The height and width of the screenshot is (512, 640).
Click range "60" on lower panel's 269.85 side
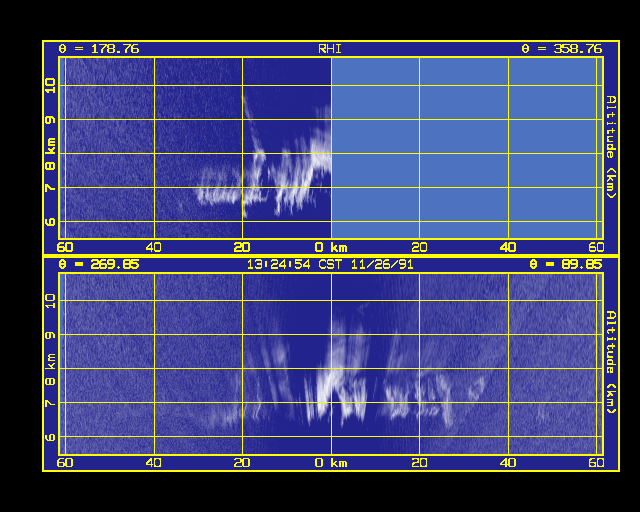[65, 463]
